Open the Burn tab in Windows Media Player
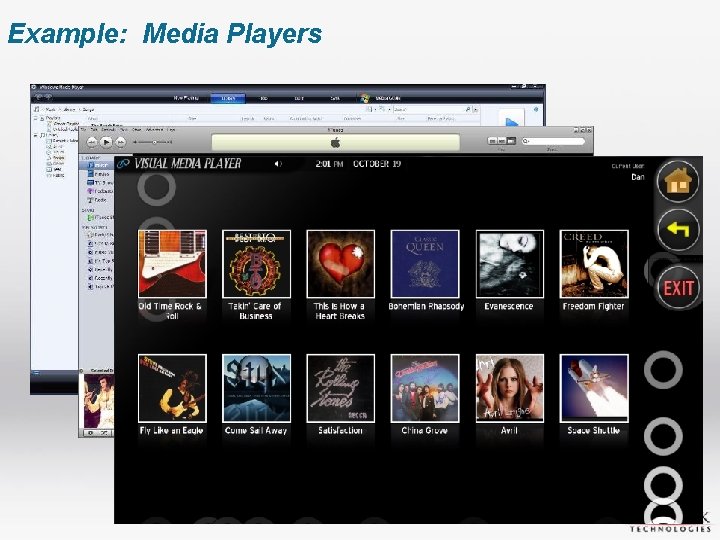Viewport: 720px width, 540px height. point(299,98)
